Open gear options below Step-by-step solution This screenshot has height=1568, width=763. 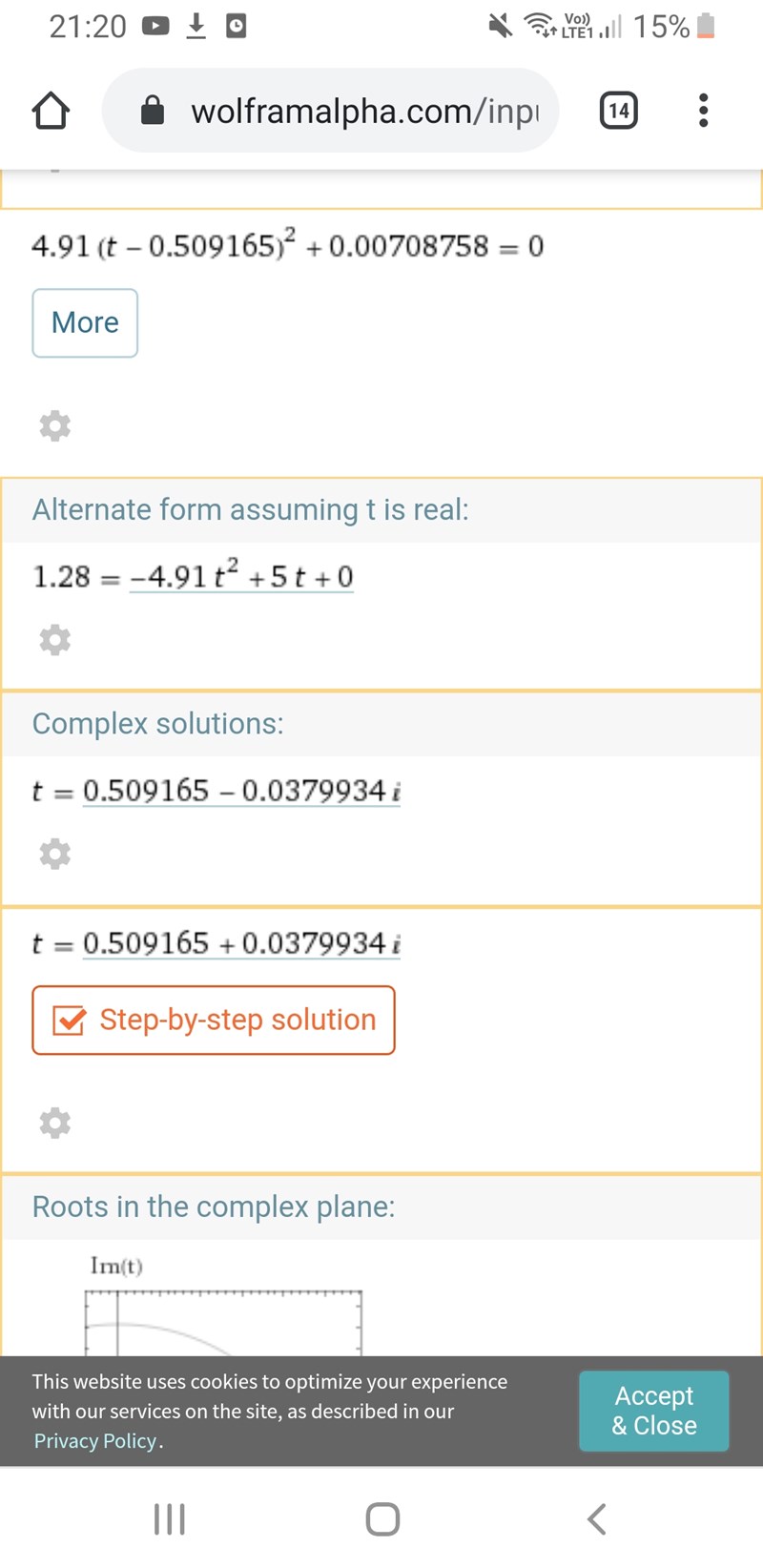[x=54, y=1123]
